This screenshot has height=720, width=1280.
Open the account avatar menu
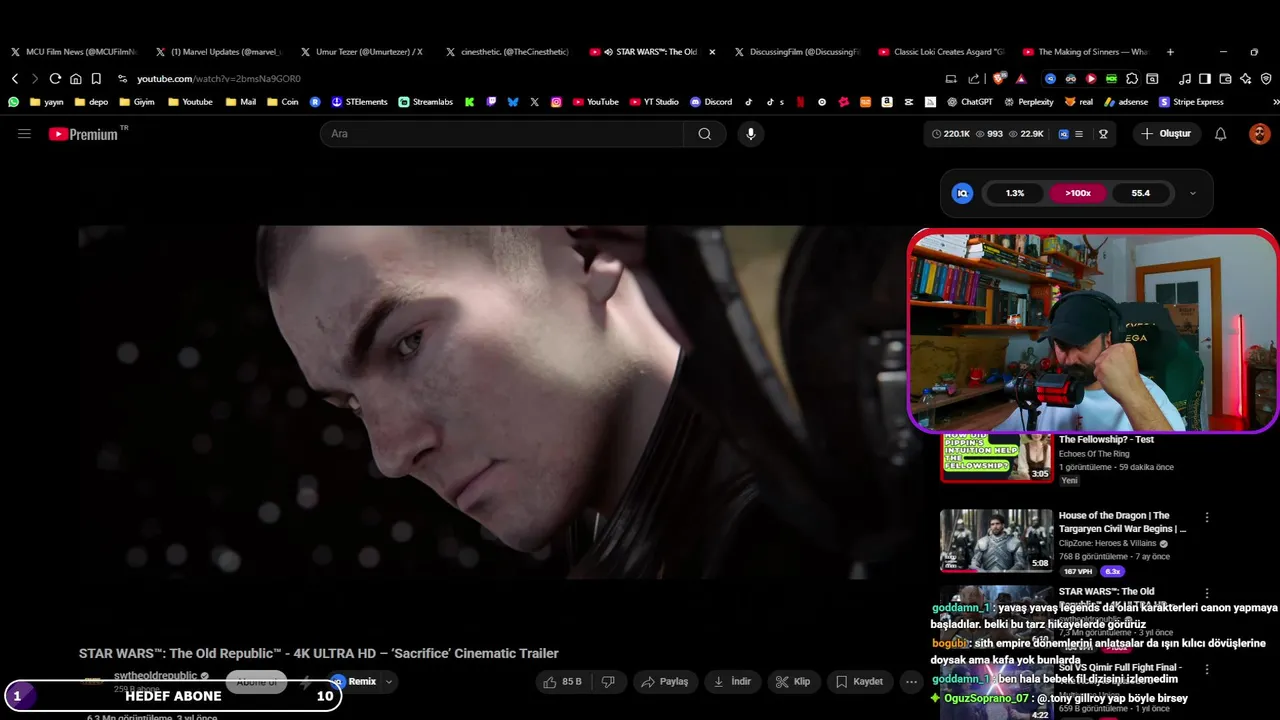tap(1260, 133)
